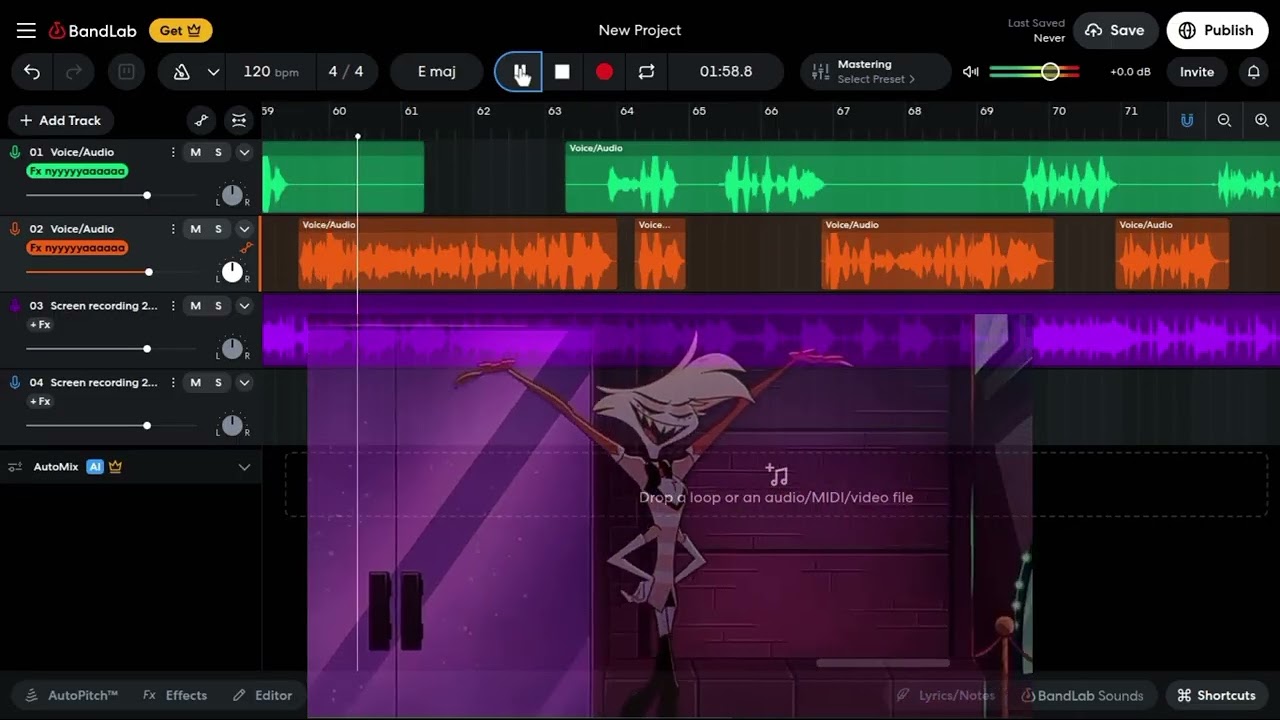Add Fx to track 03
The image size is (1280, 720).
40,325
